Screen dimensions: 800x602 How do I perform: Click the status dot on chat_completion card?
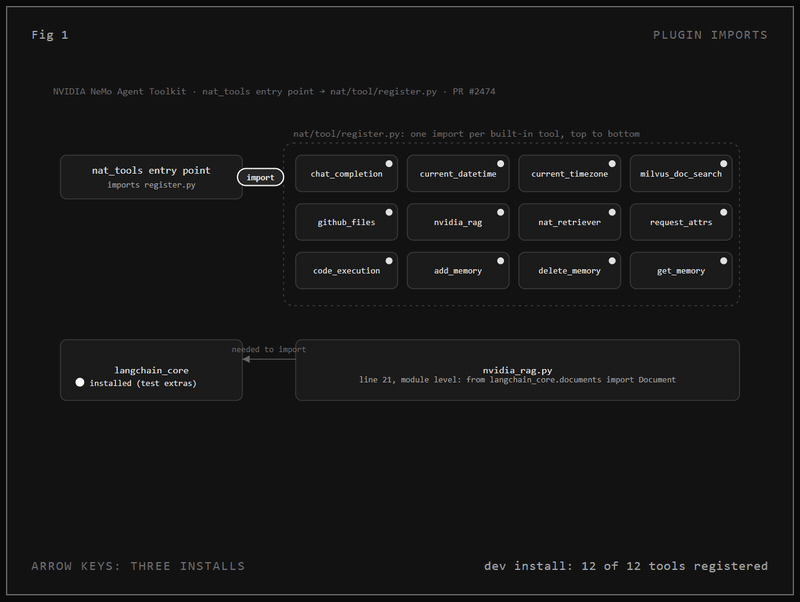tap(389, 164)
